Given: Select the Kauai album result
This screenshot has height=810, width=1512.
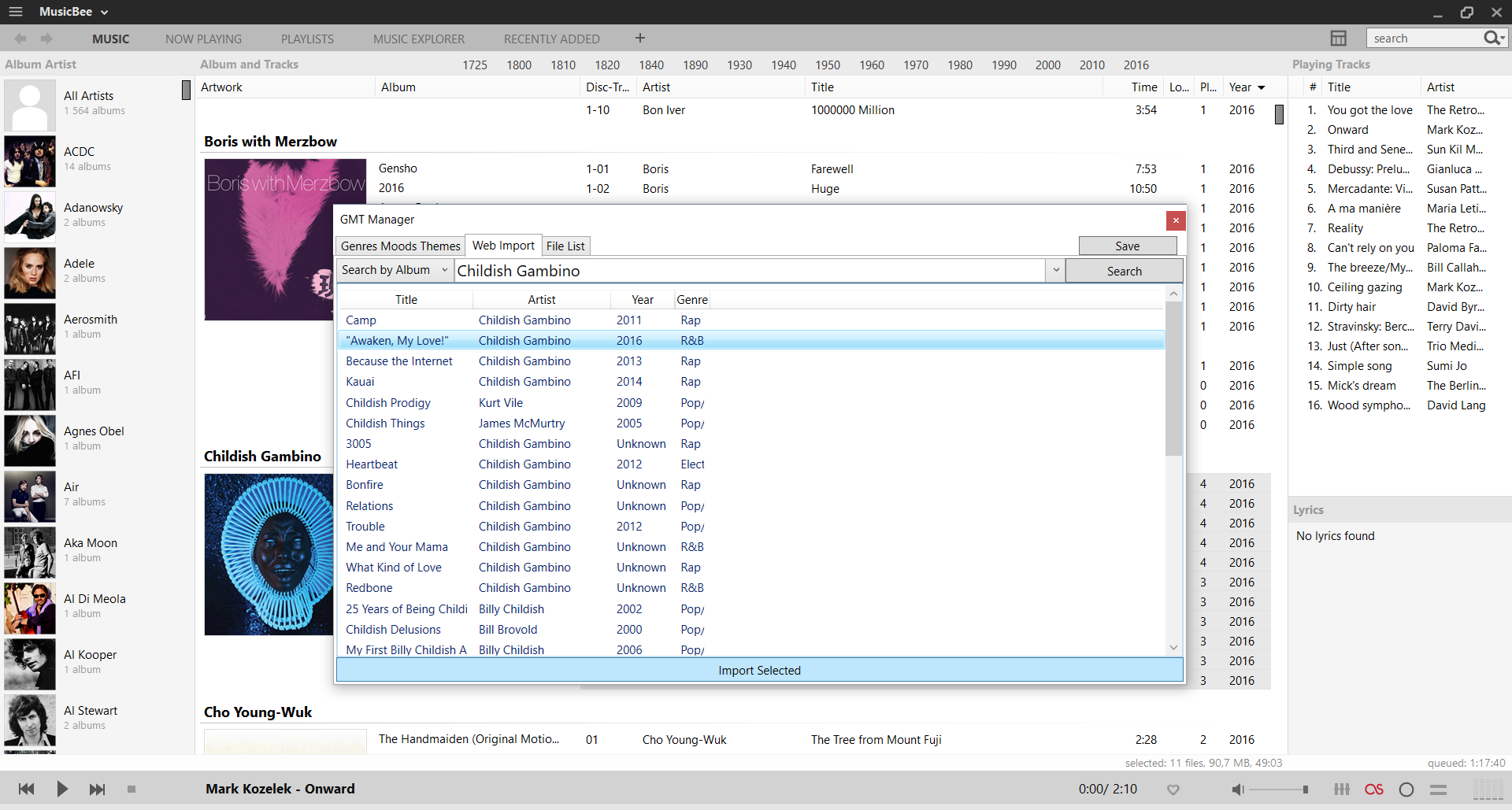Looking at the screenshot, I should pyautogui.click(x=750, y=382).
